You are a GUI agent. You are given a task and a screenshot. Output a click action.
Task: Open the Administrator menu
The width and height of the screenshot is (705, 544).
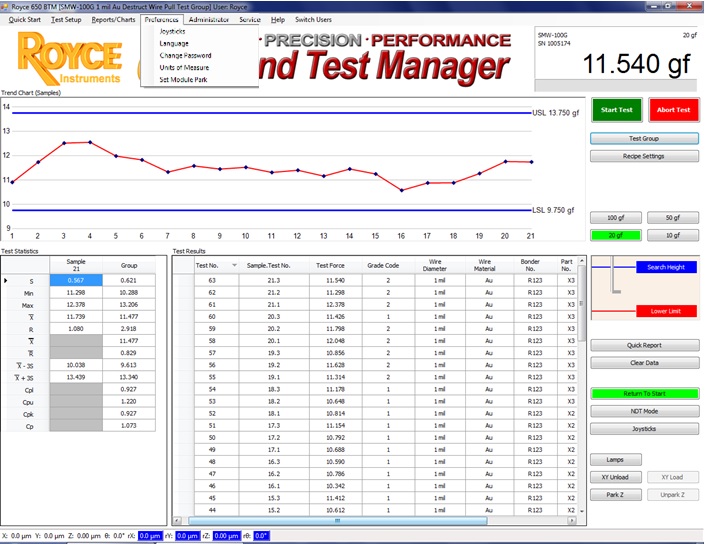click(209, 20)
